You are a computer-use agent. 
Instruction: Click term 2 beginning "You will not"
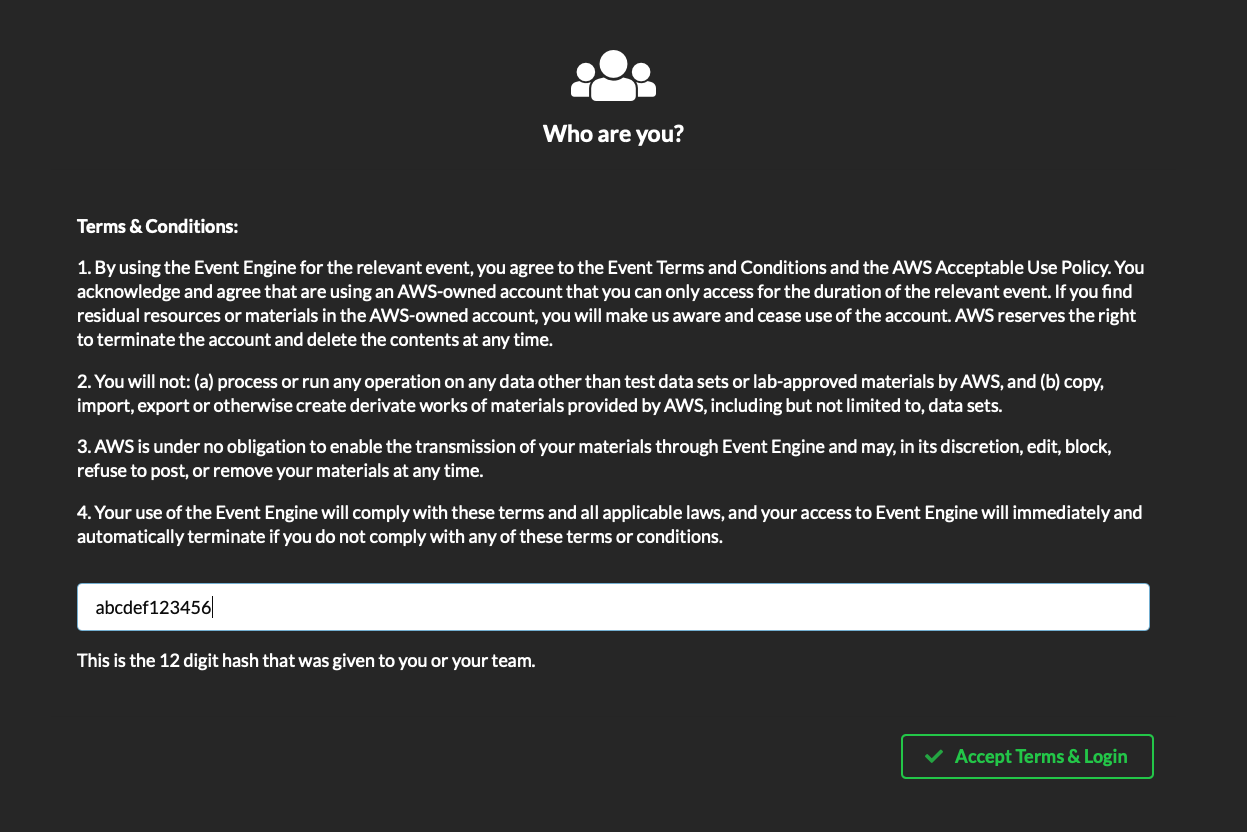click(x=142, y=382)
